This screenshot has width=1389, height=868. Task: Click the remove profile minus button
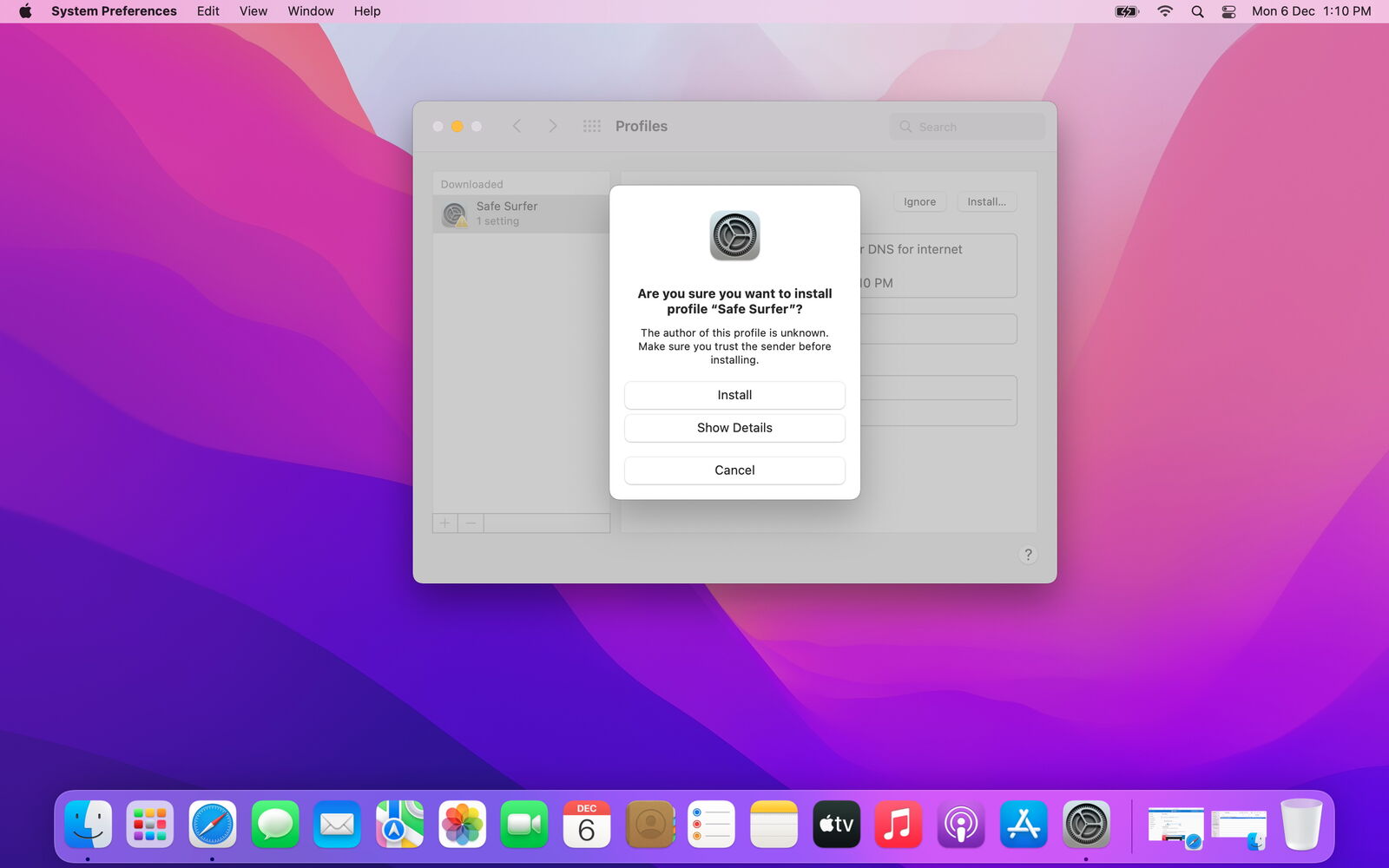point(471,523)
